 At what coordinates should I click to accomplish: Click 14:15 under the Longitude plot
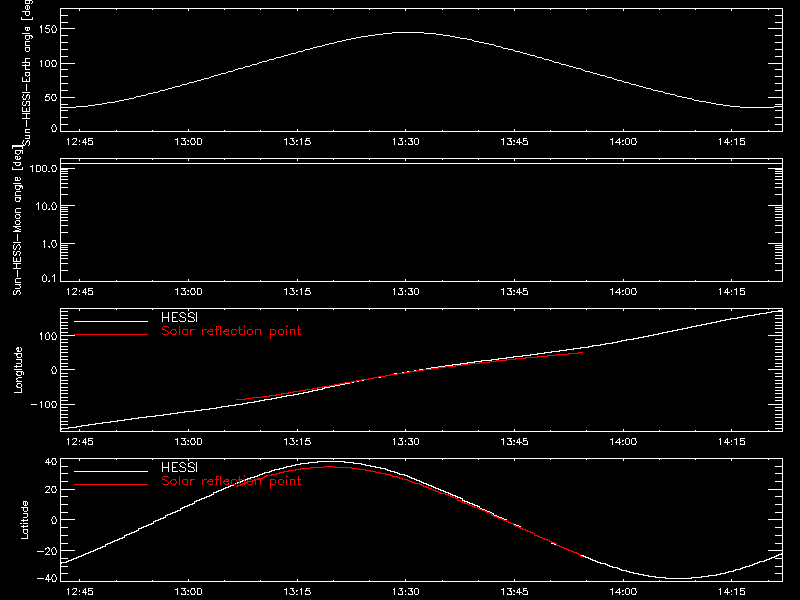pos(732,441)
